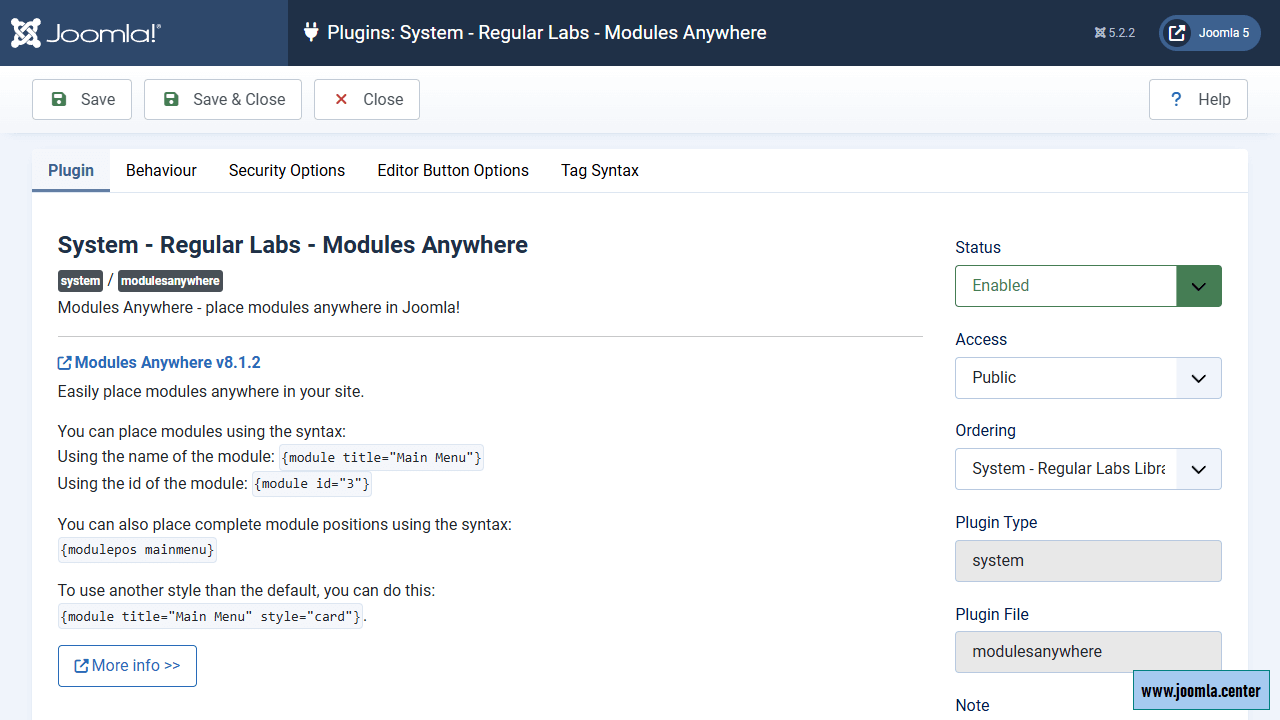This screenshot has height=720, width=1280.
Task: Open the Help button
Action: point(1198,100)
